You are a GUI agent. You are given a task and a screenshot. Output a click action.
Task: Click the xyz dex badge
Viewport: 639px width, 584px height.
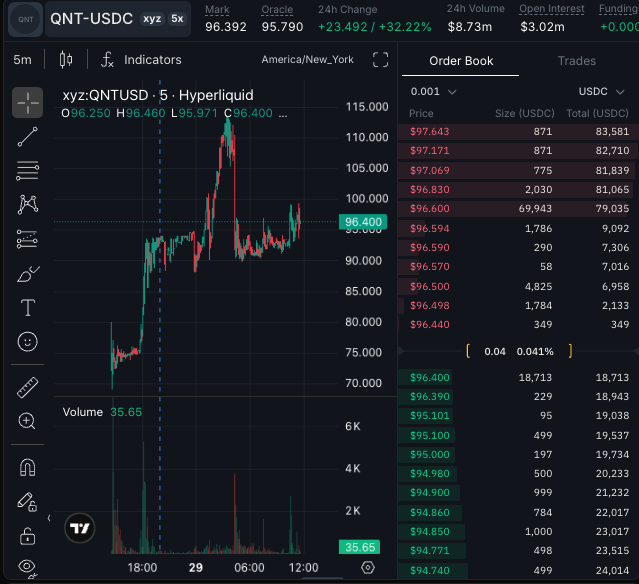click(152, 19)
